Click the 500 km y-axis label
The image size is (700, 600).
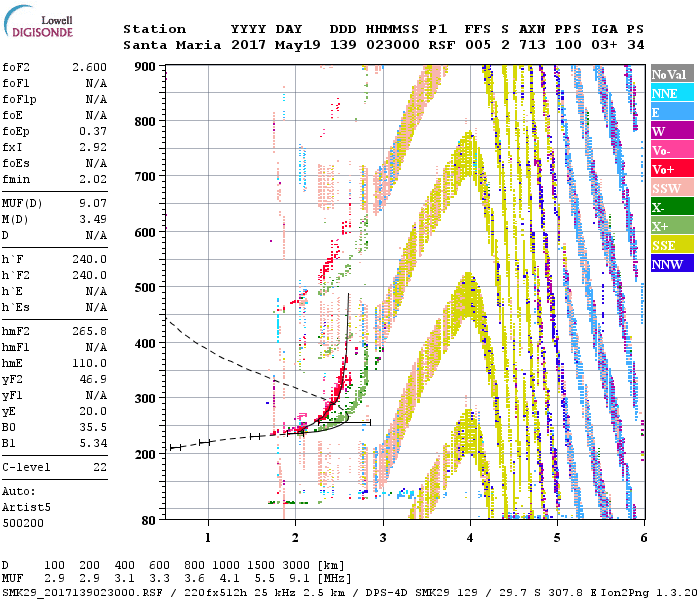pyautogui.click(x=145, y=288)
